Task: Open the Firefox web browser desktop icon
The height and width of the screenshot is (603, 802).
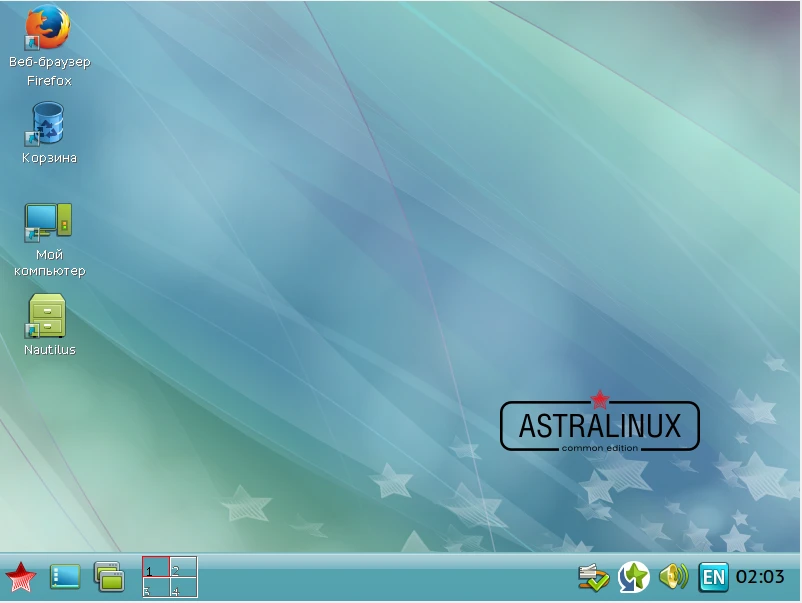Action: tap(47, 27)
